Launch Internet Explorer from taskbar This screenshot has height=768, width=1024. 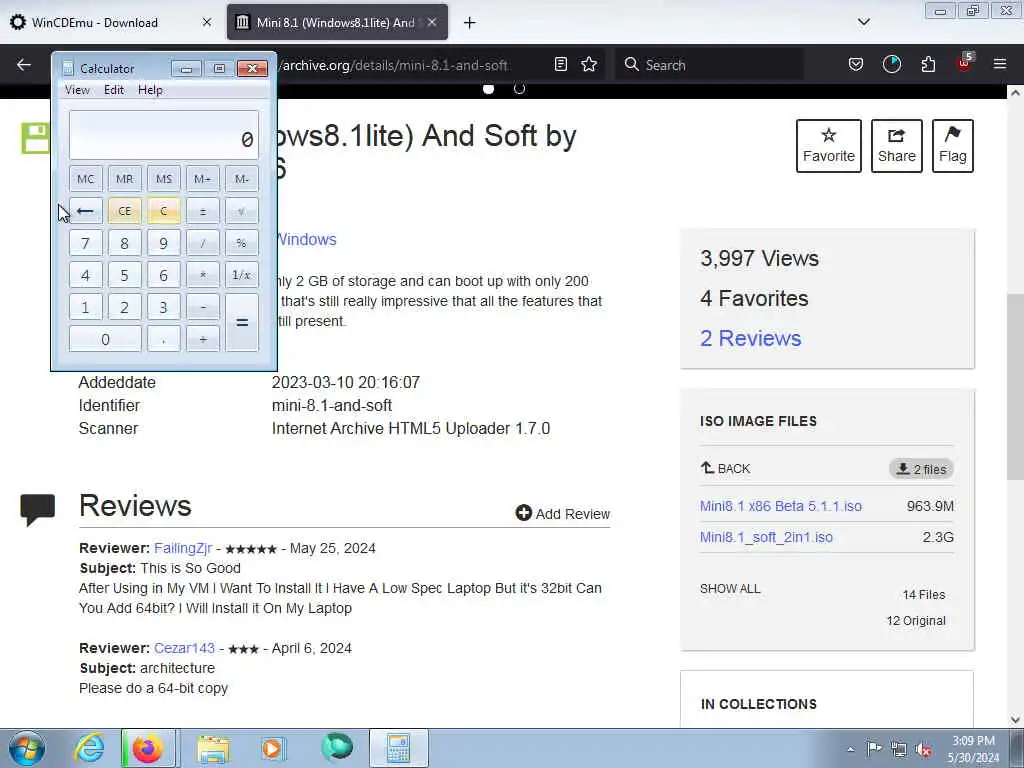[89, 748]
